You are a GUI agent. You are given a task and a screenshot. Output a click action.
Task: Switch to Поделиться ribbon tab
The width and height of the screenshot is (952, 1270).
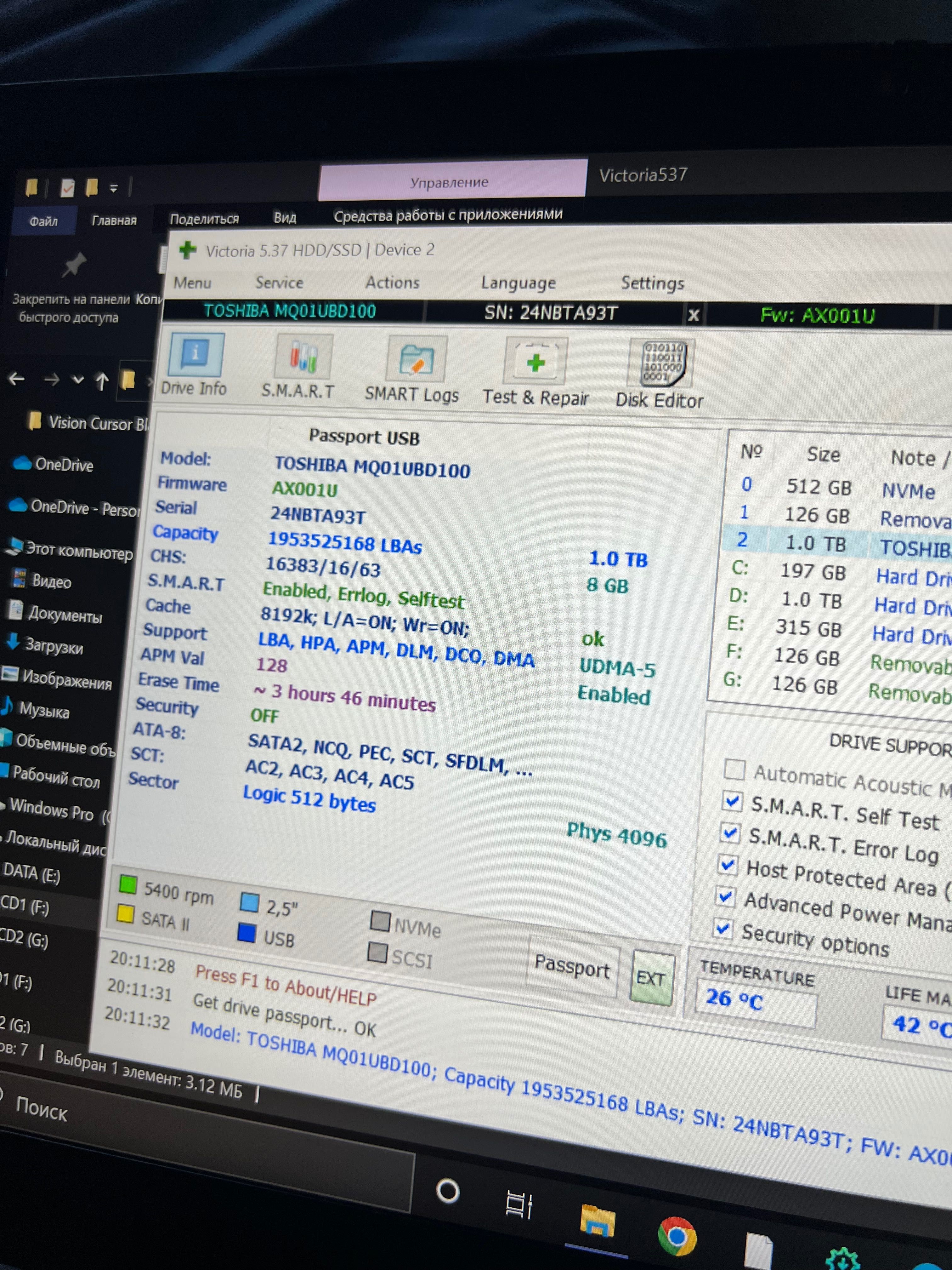pos(204,219)
